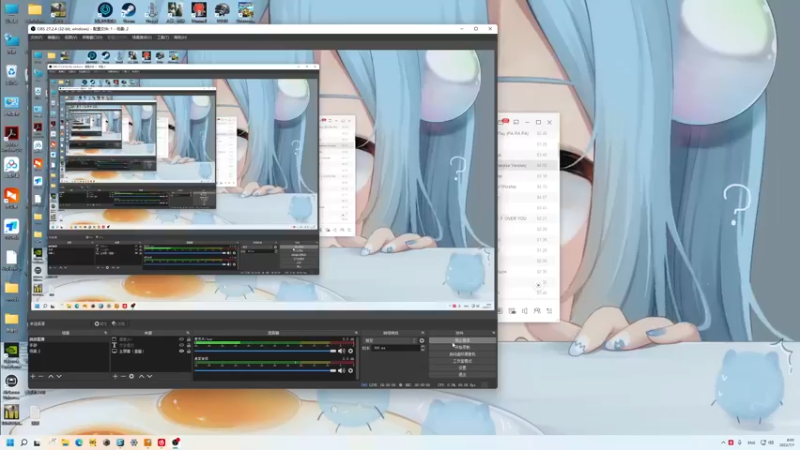This screenshot has width=800, height=450.
Task: Click the highlighted top button in Controls dock
Action: (462, 340)
